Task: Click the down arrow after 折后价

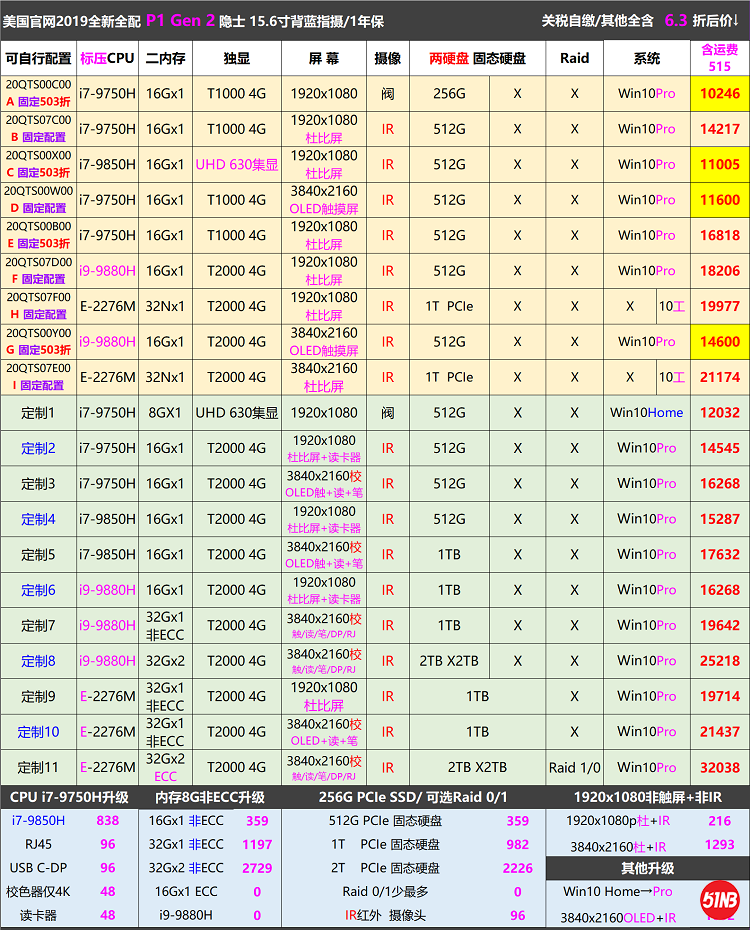Action: 741,20
